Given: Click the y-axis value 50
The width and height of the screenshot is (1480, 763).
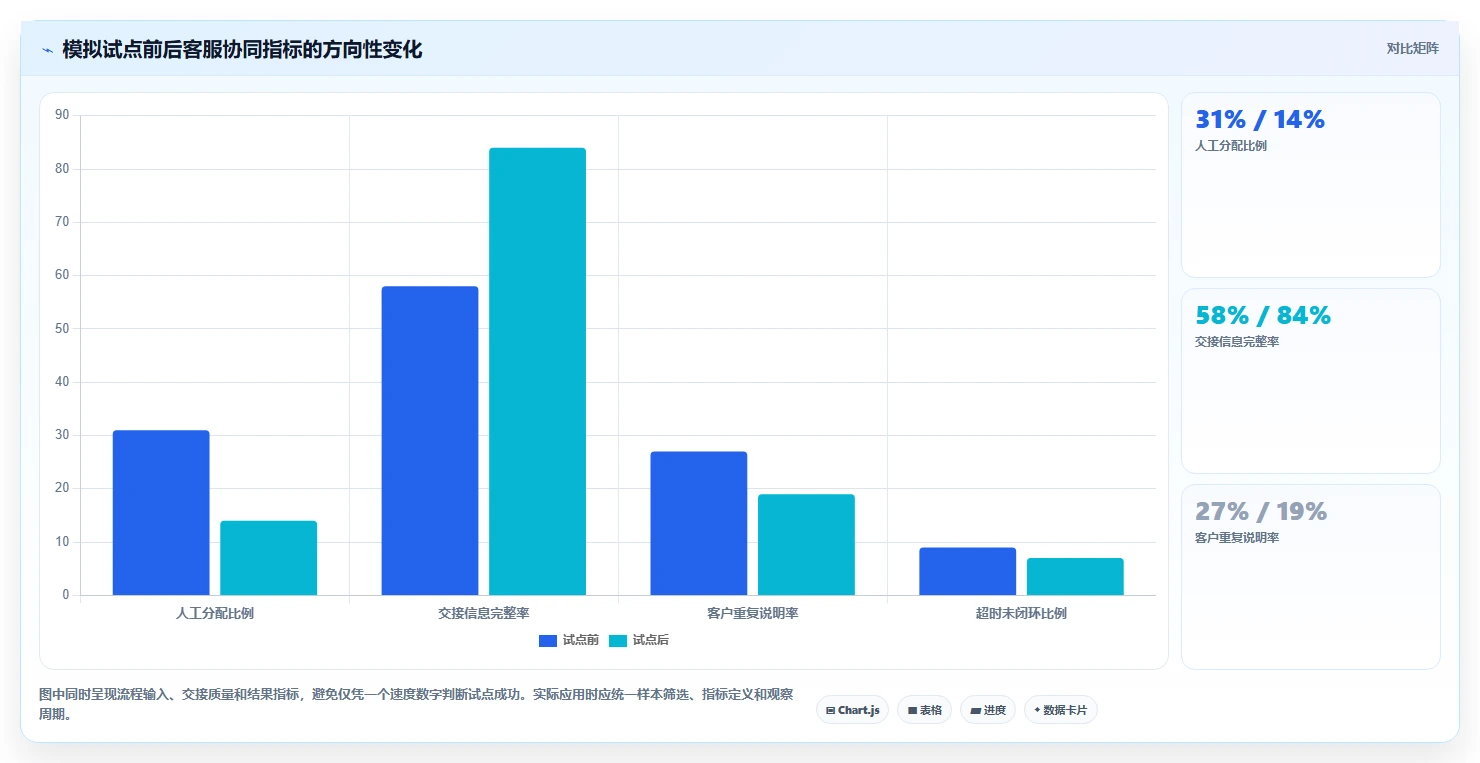Looking at the screenshot, I should click(62, 328).
